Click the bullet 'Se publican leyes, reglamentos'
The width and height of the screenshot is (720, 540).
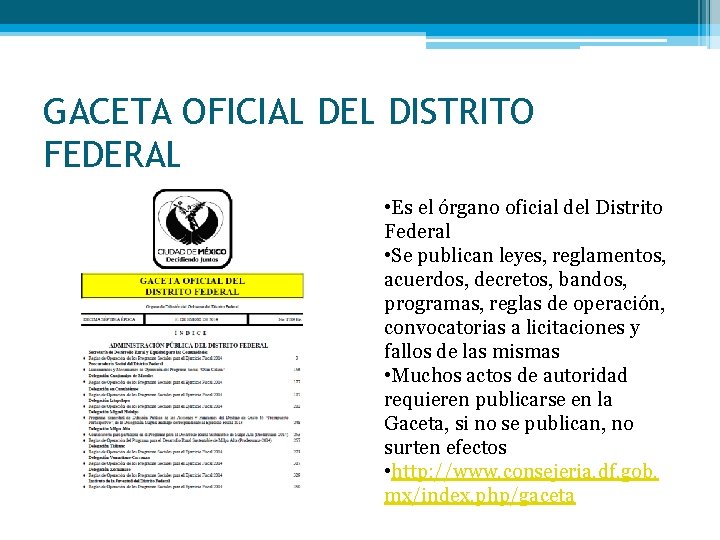pyautogui.click(x=525, y=303)
